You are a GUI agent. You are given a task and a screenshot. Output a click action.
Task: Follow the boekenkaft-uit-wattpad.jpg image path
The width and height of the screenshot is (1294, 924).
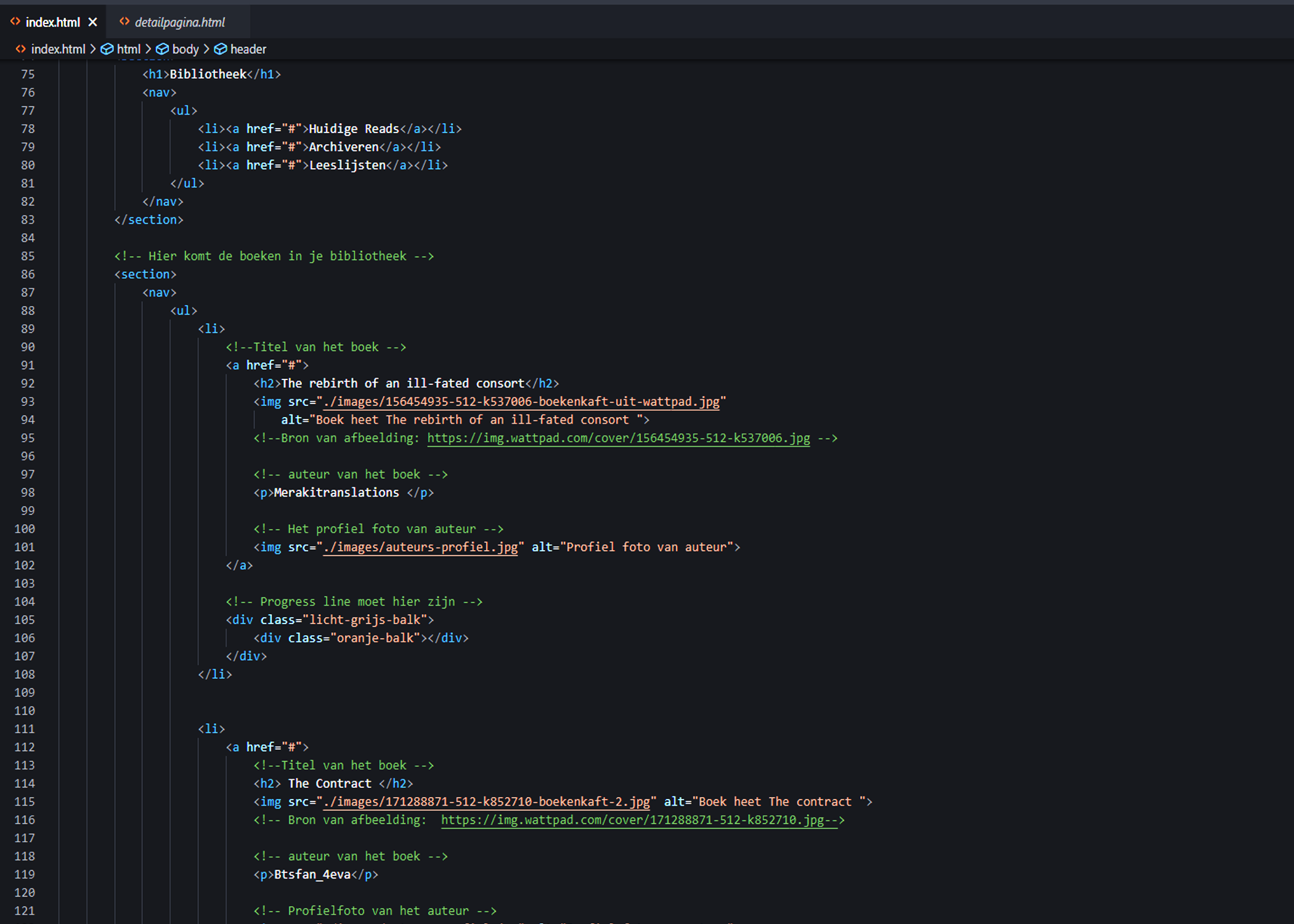coord(521,402)
